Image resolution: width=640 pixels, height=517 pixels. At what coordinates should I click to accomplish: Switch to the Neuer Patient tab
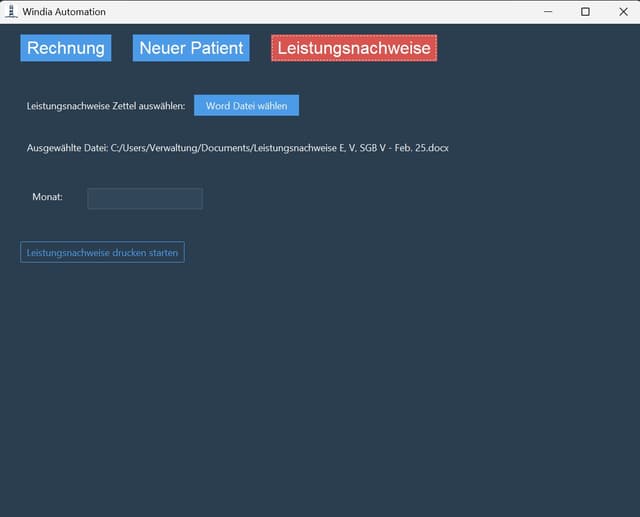tap(191, 48)
